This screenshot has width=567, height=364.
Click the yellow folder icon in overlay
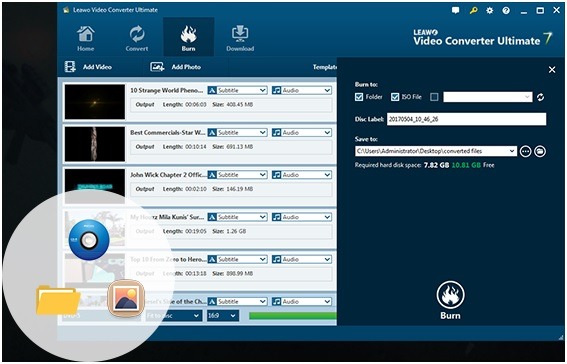[58, 300]
